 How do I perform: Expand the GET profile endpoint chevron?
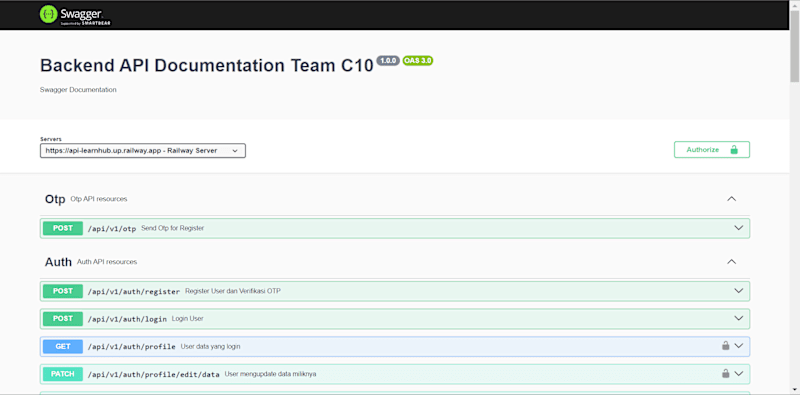[738, 346]
